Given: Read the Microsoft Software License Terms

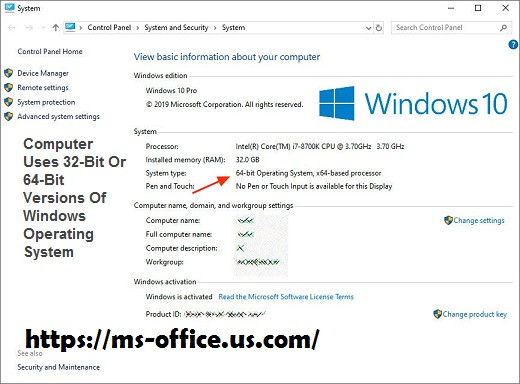Looking at the screenshot, I should coord(286,297).
